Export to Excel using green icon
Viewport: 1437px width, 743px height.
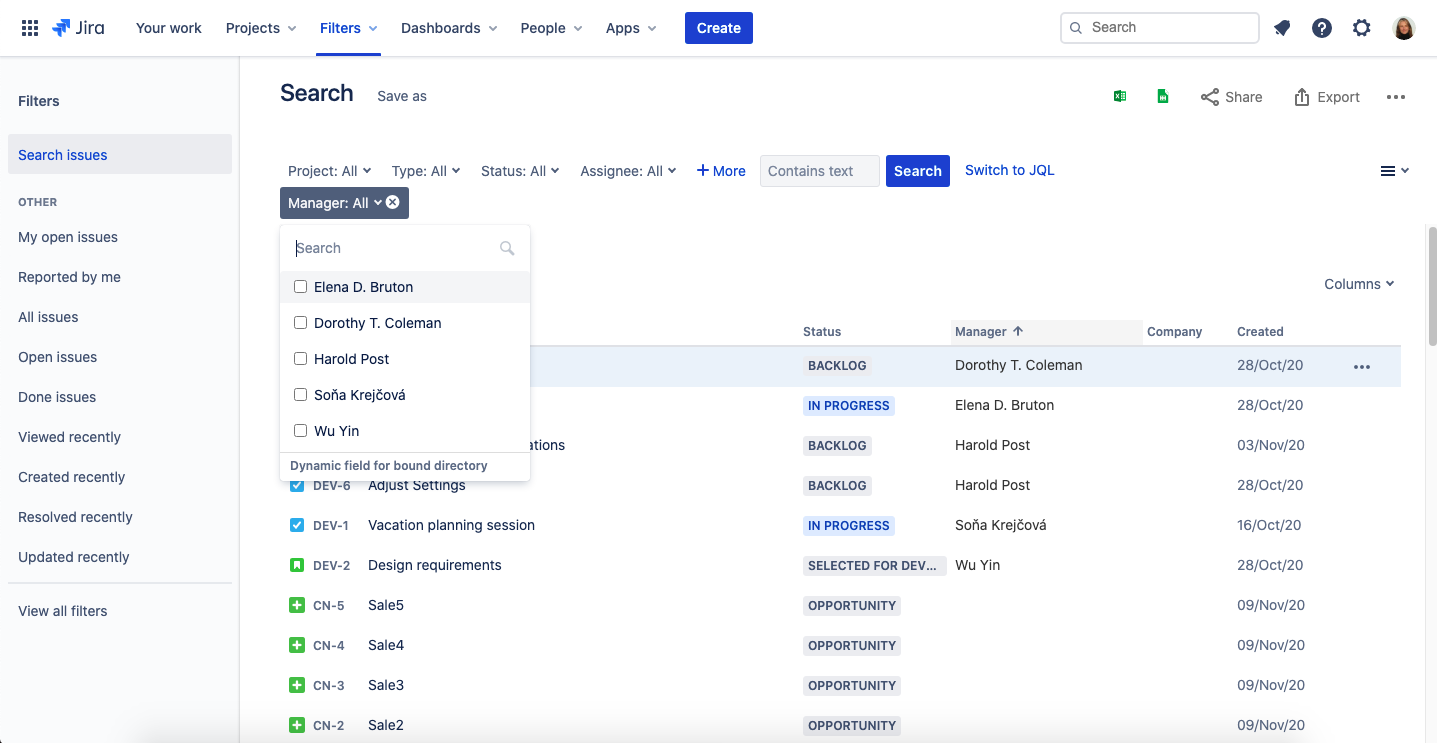pos(1120,97)
